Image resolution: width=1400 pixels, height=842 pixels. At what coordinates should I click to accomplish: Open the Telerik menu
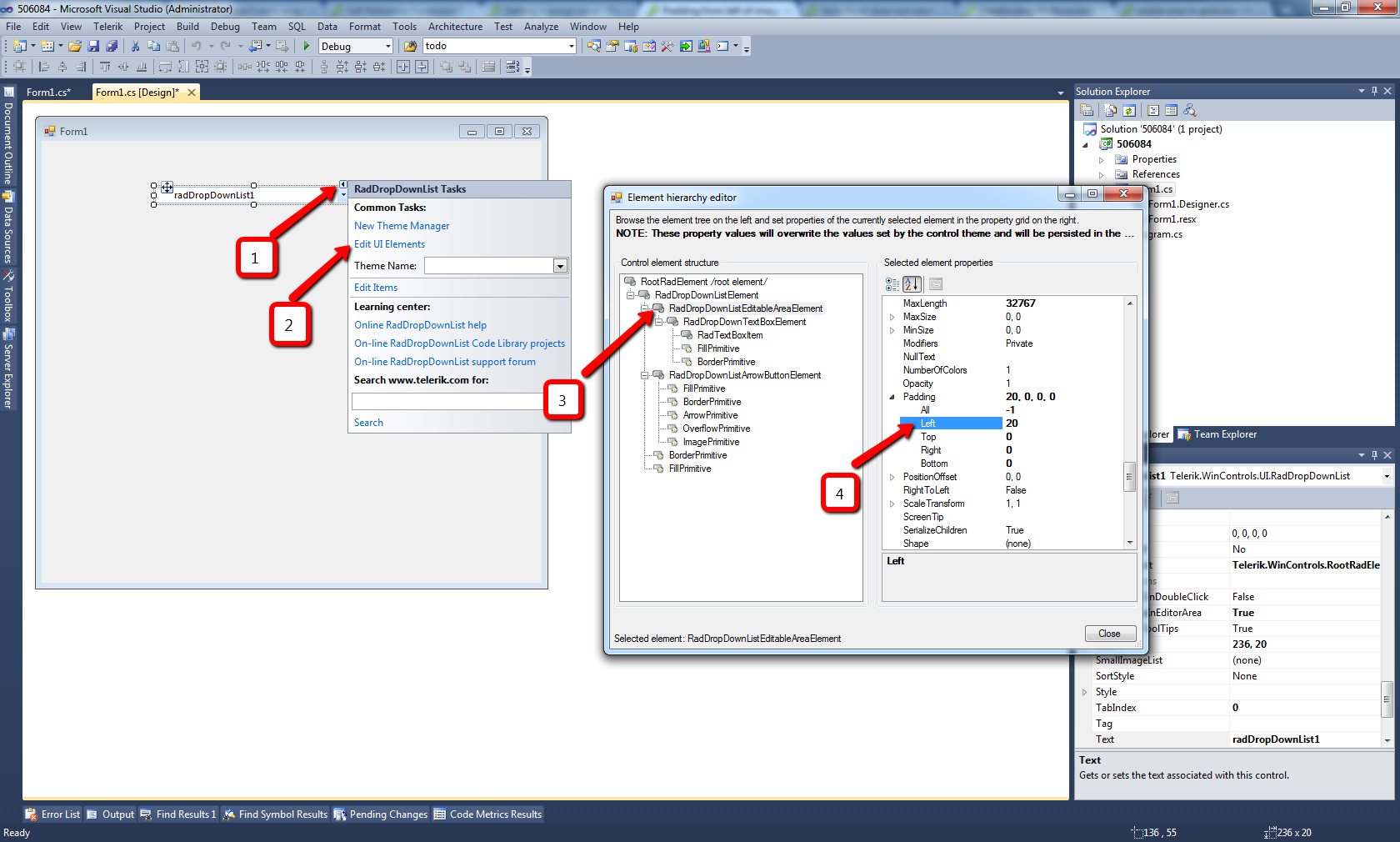(x=107, y=27)
